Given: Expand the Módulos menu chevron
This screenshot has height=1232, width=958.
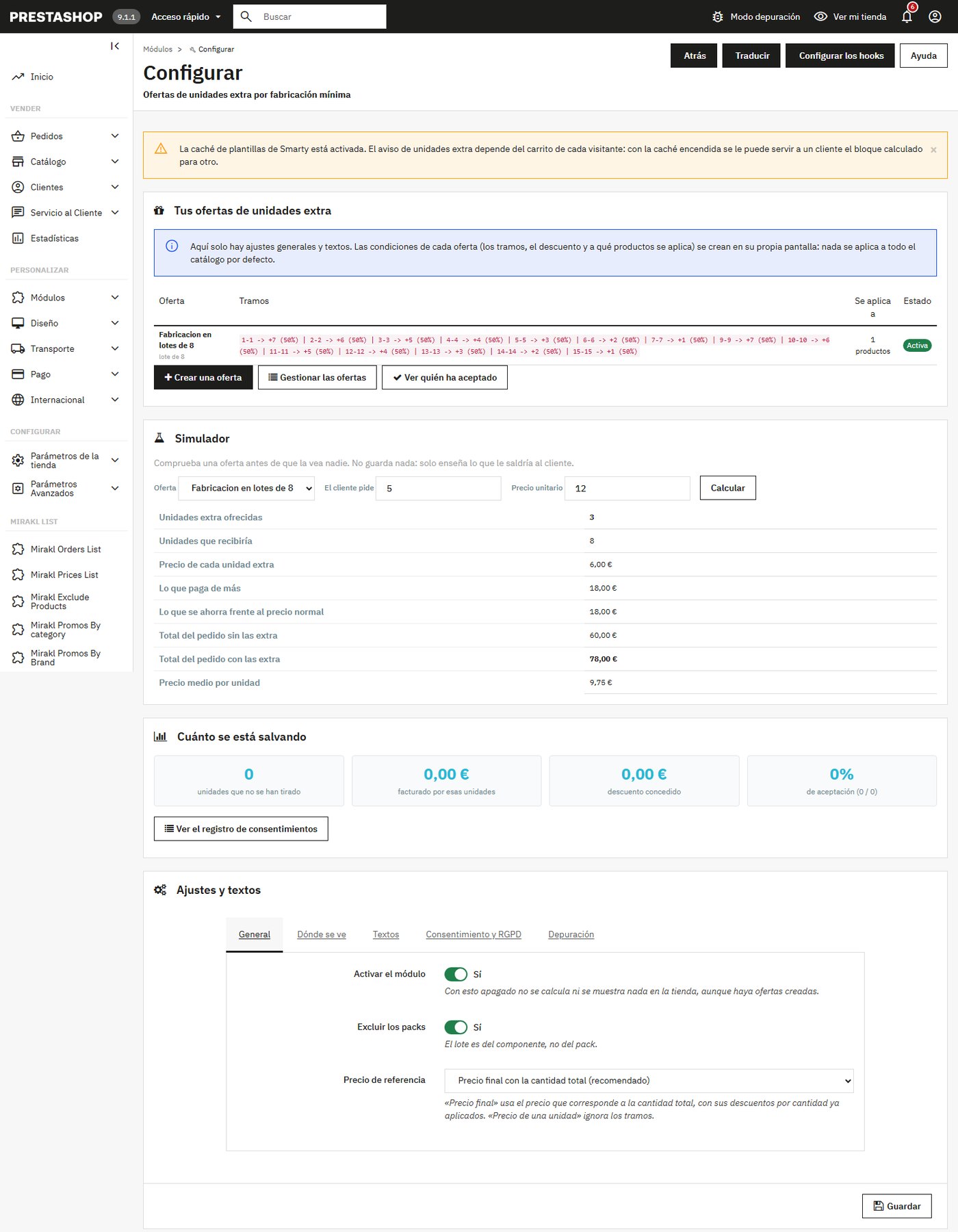Looking at the screenshot, I should (x=115, y=298).
